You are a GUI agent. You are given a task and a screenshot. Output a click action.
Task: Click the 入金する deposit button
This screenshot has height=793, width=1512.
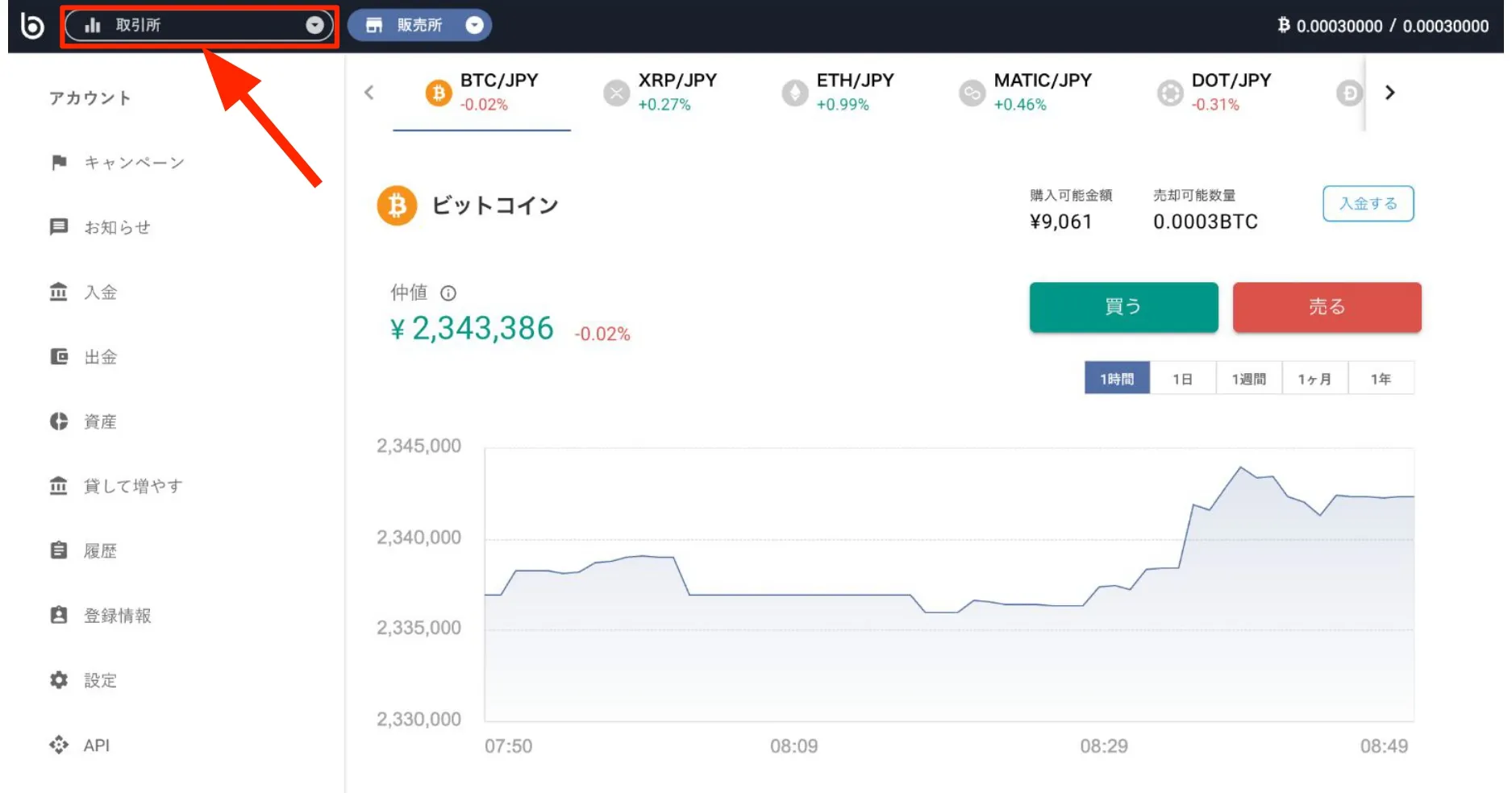[x=1368, y=204]
